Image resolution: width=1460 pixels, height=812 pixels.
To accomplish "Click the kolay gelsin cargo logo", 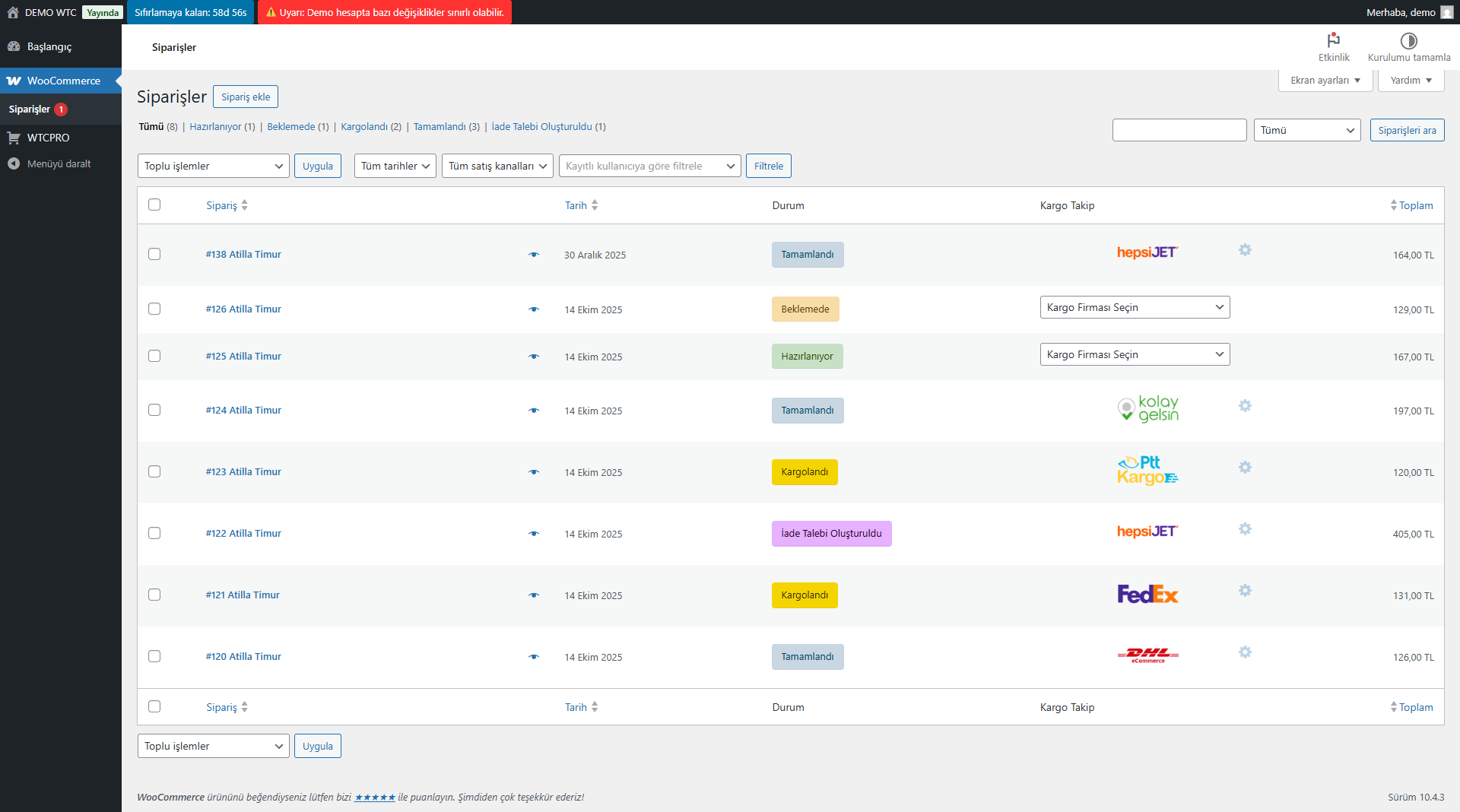I will 1147,409.
